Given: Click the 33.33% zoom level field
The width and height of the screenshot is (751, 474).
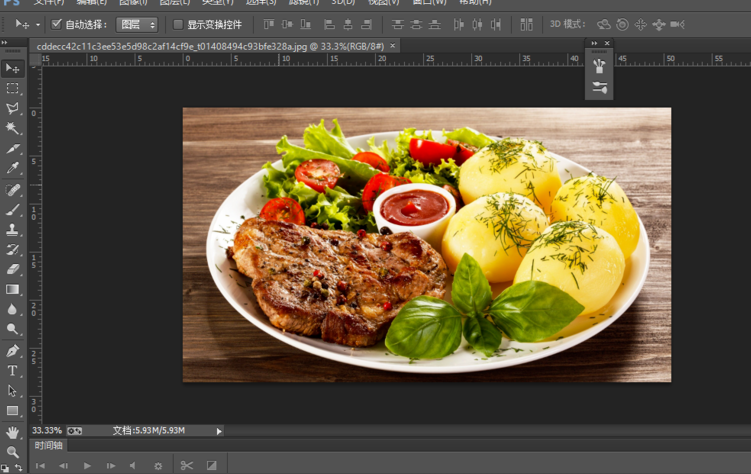Looking at the screenshot, I should tap(46, 431).
